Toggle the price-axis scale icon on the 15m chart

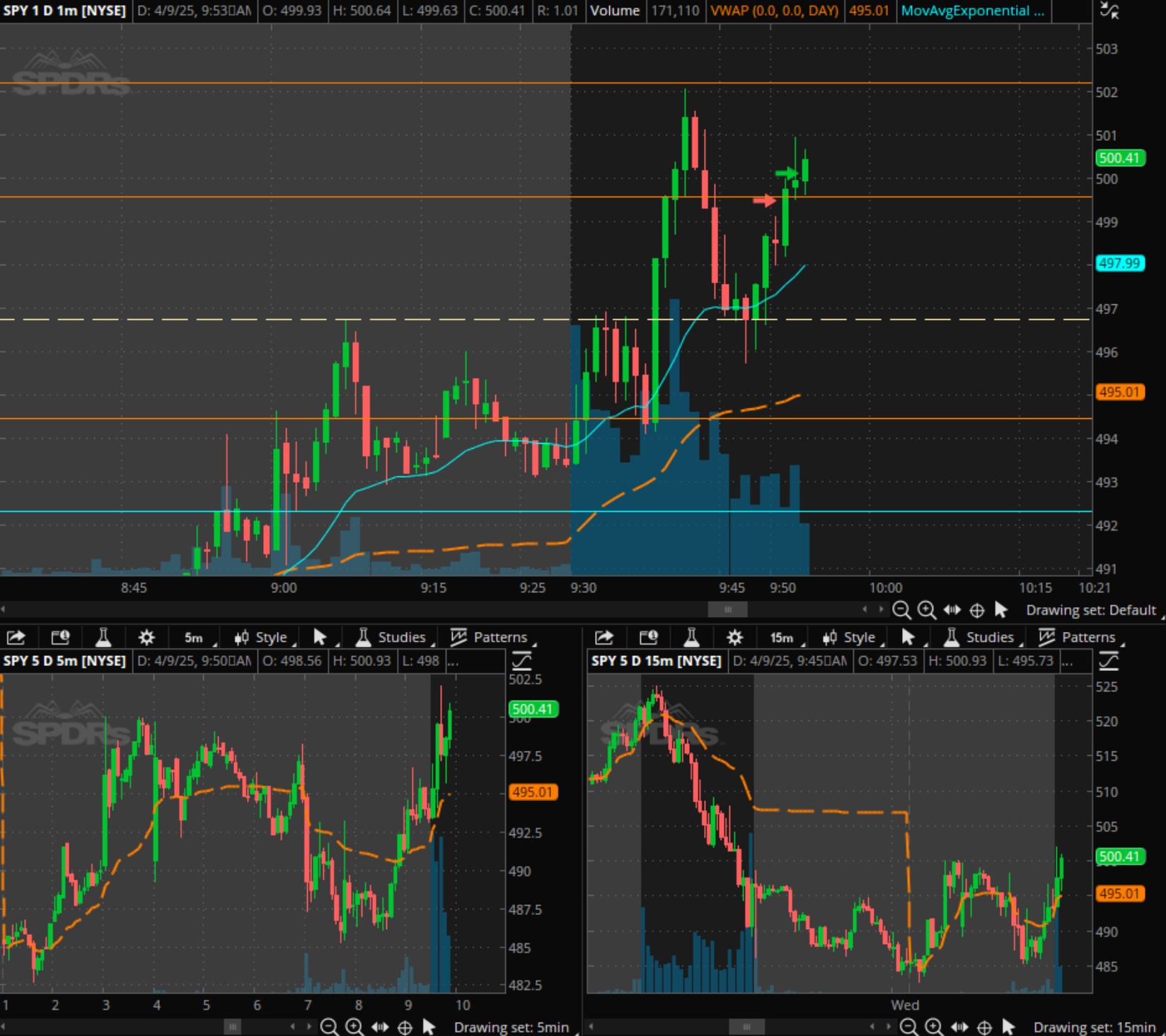point(1109,661)
